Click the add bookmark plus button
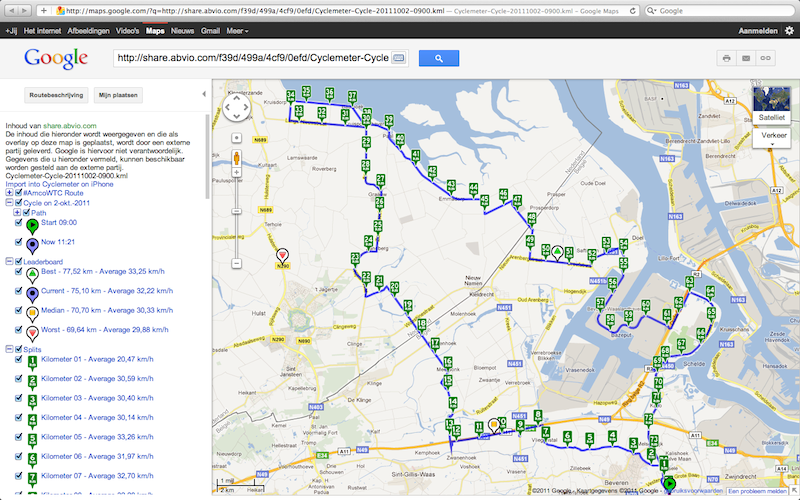This screenshot has width=800, height=500. pyautogui.click(x=44, y=10)
